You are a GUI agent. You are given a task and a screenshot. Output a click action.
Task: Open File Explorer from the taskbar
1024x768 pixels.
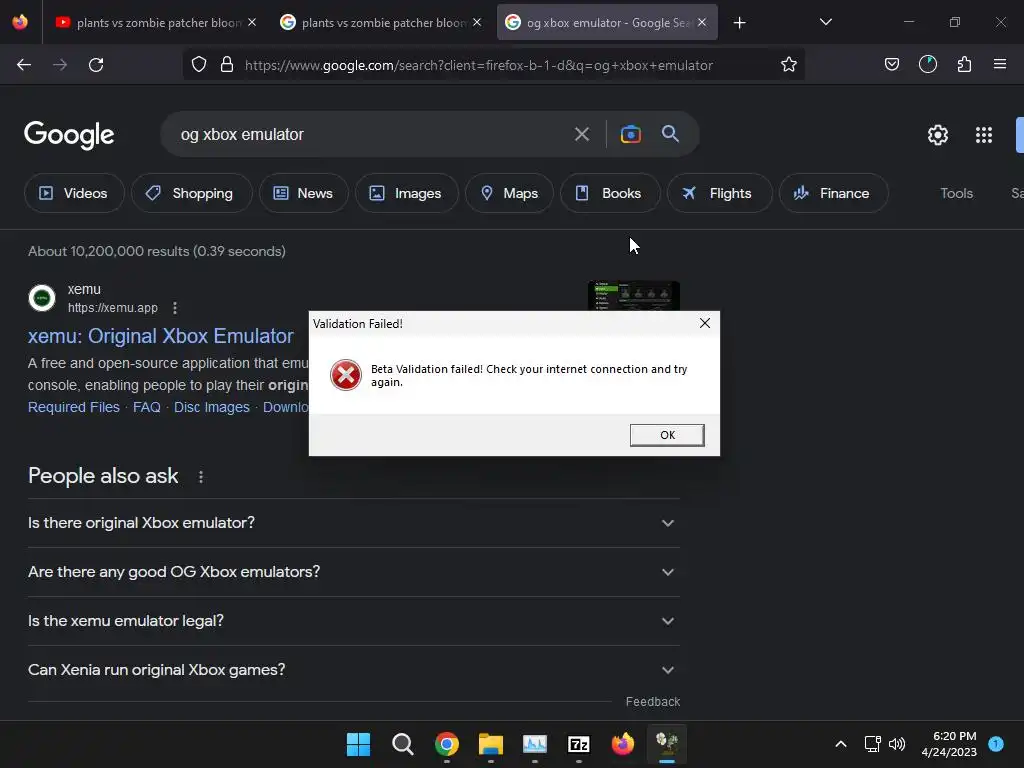[490, 744]
